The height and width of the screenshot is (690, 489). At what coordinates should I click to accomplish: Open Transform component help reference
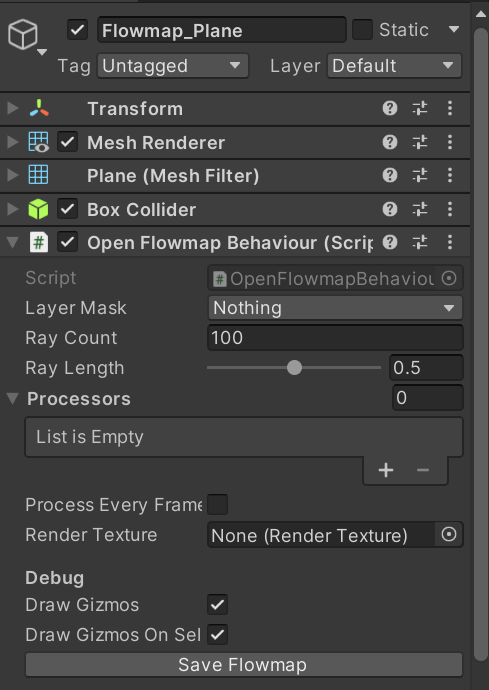click(390, 108)
